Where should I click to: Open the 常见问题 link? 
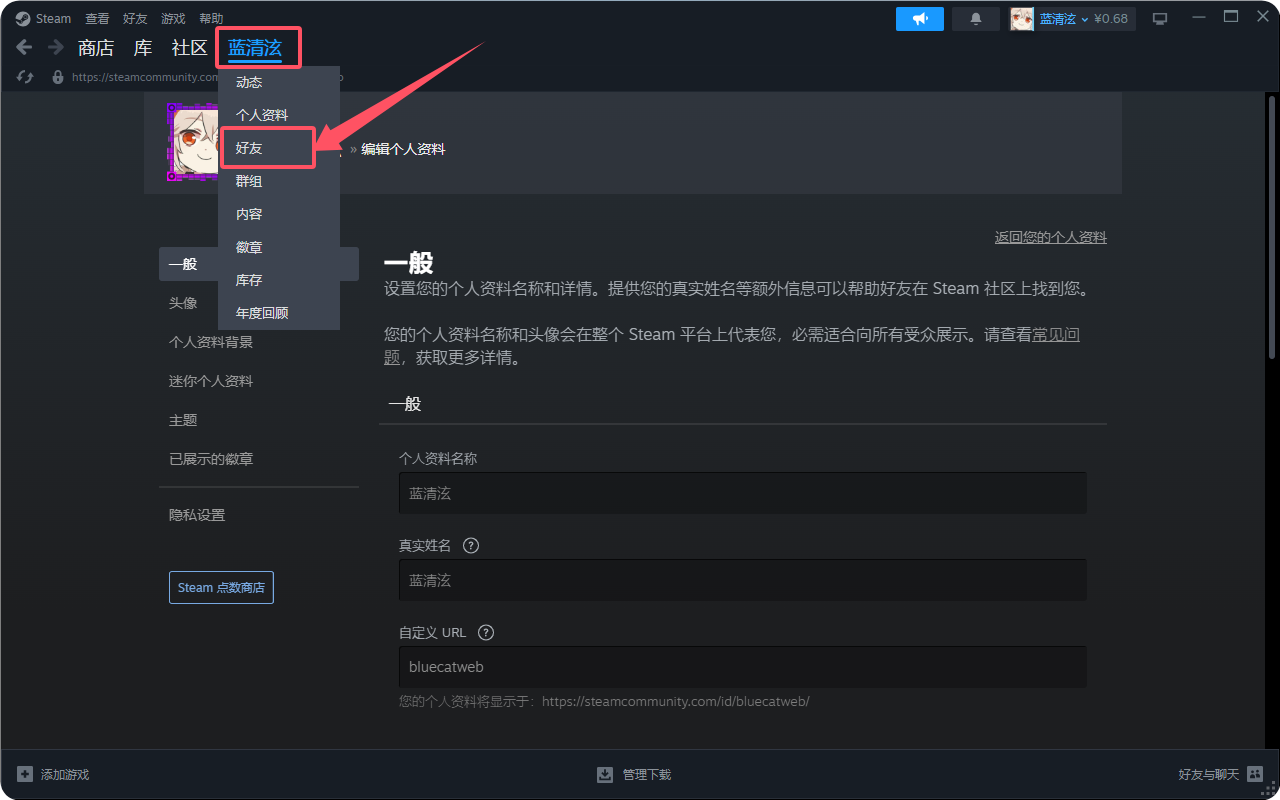tap(1056, 334)
